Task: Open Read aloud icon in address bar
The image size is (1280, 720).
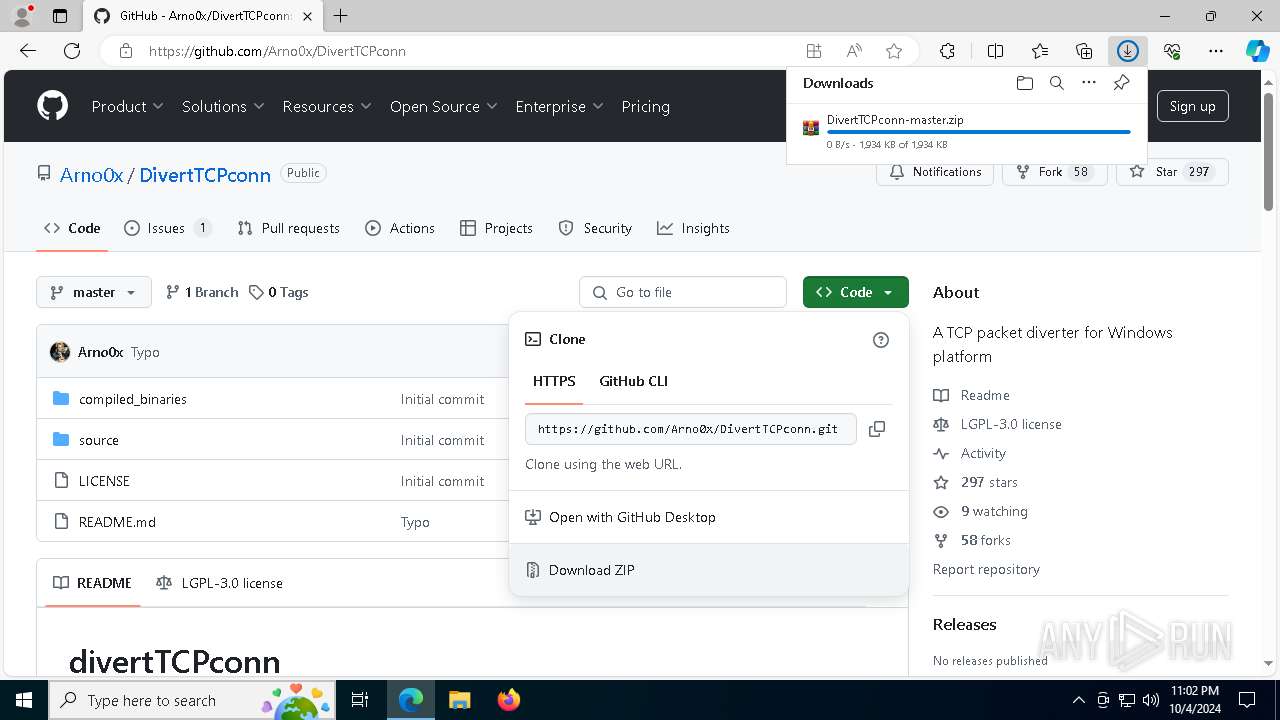Action: 854,51
